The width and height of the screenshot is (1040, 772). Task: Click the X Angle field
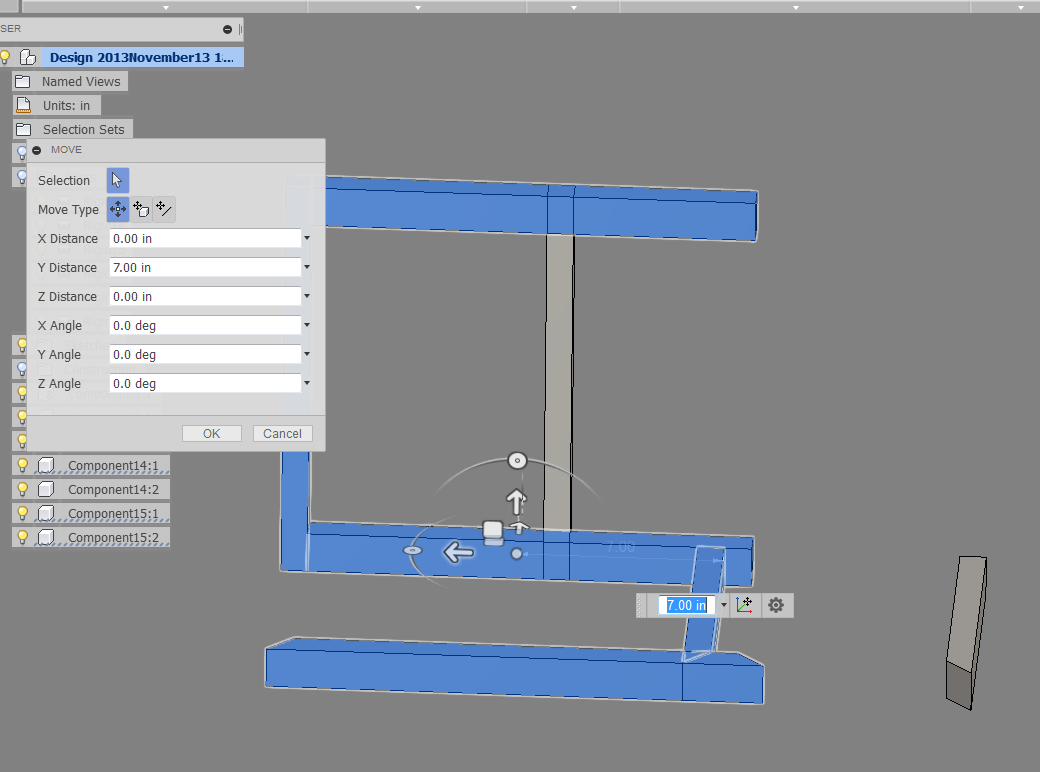tap(205, 326)
